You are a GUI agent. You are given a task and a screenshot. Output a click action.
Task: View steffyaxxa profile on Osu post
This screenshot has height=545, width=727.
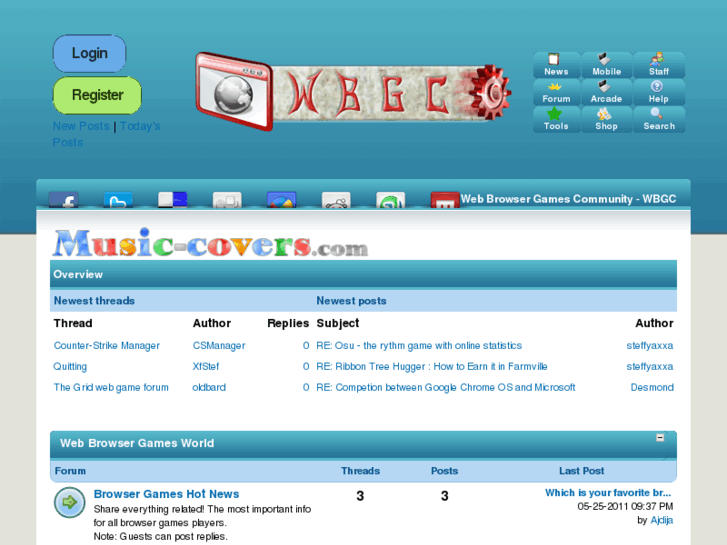(x=650, y=346)
